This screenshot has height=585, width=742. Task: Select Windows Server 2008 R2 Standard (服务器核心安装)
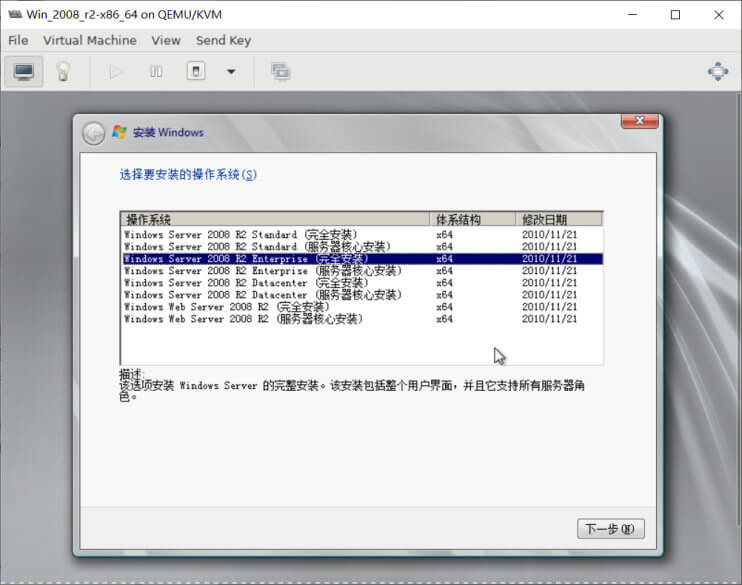pos(362,247)
